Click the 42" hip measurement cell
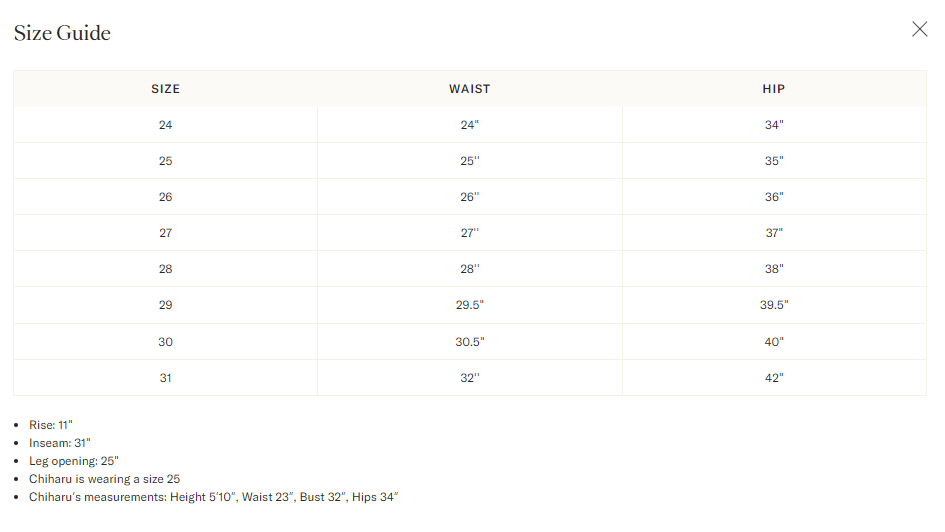 click(774, 378)
